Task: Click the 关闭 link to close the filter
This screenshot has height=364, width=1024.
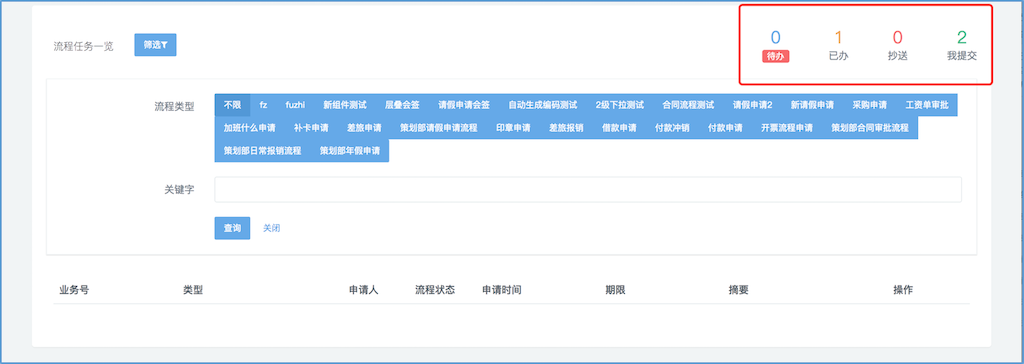Action: tap(272, 228)
